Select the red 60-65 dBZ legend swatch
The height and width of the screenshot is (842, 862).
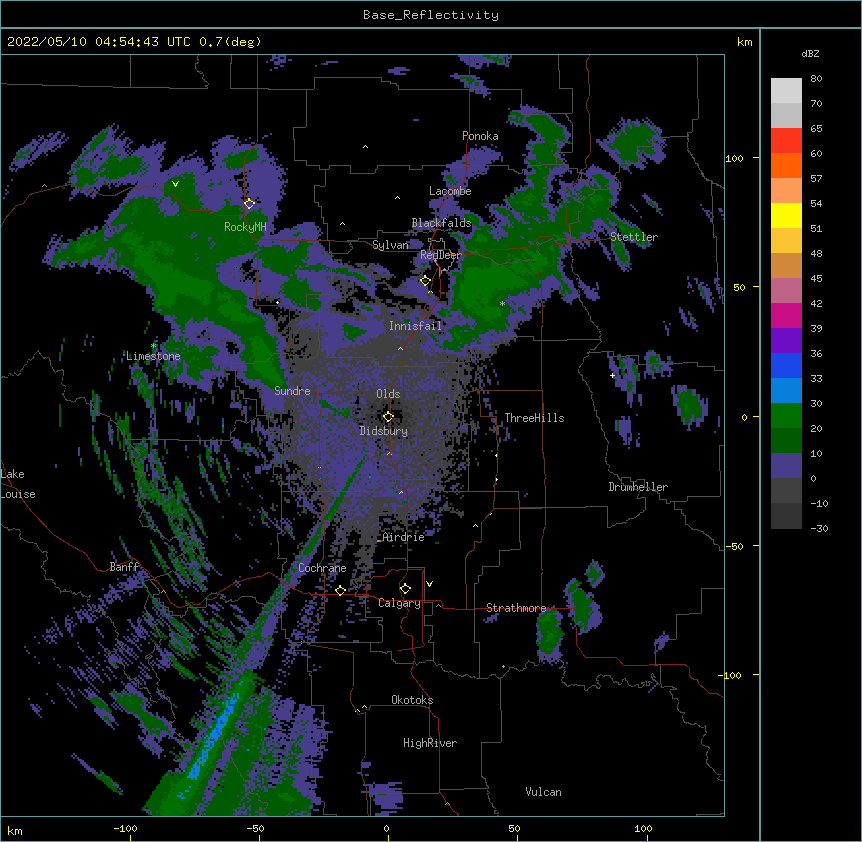[x=786, y=141]
